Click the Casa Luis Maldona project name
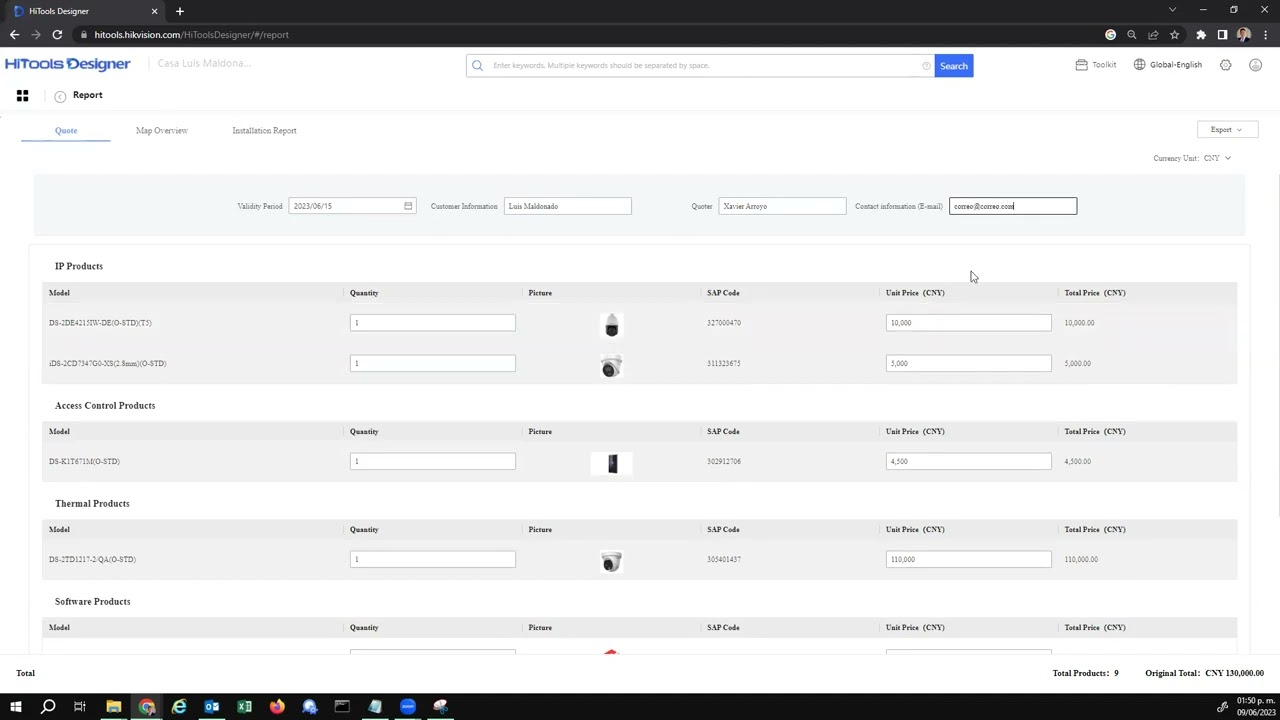This screenshot has height=720, width=1280. (x=204, y=64)
